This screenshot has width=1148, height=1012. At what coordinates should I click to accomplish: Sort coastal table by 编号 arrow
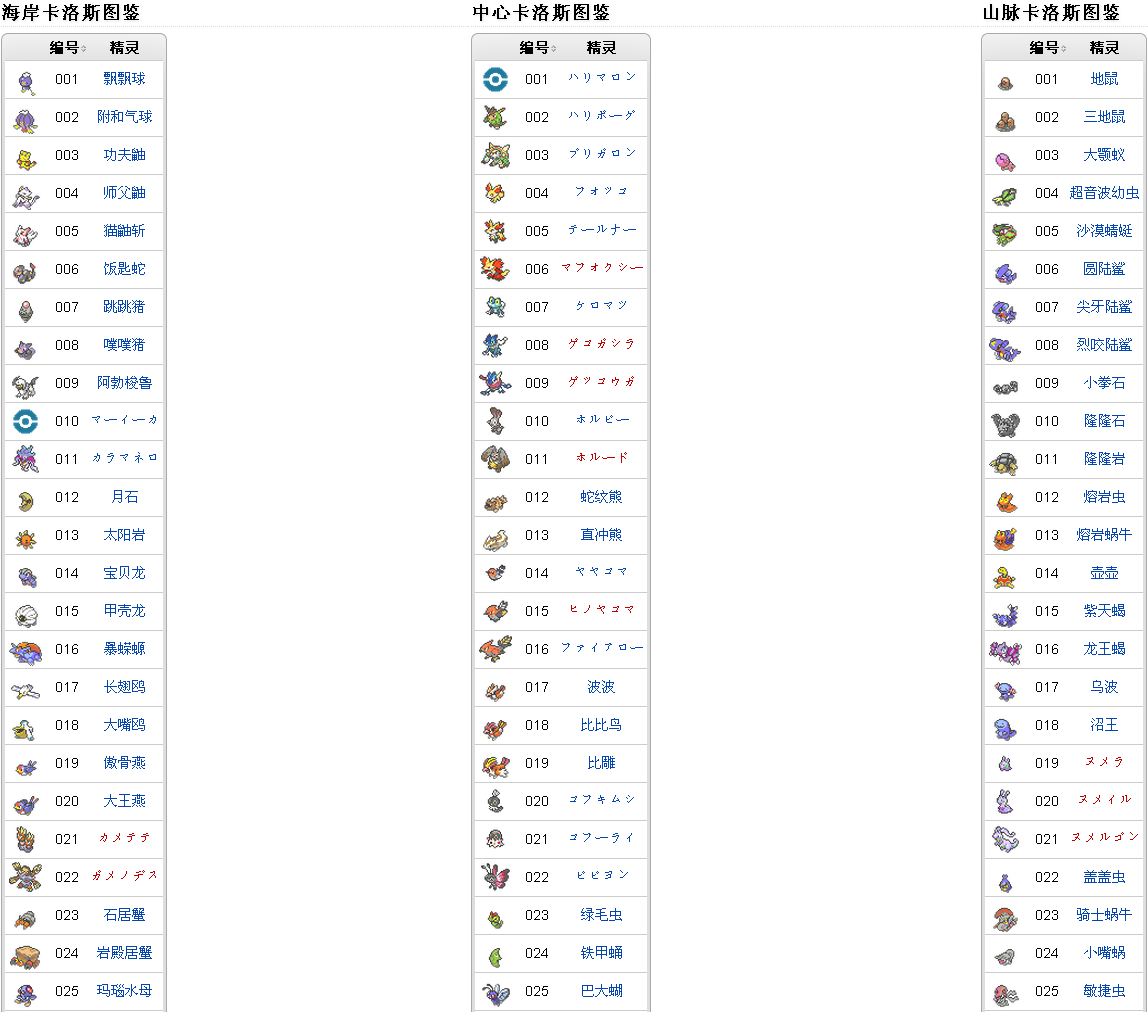(x=84, y=48)
